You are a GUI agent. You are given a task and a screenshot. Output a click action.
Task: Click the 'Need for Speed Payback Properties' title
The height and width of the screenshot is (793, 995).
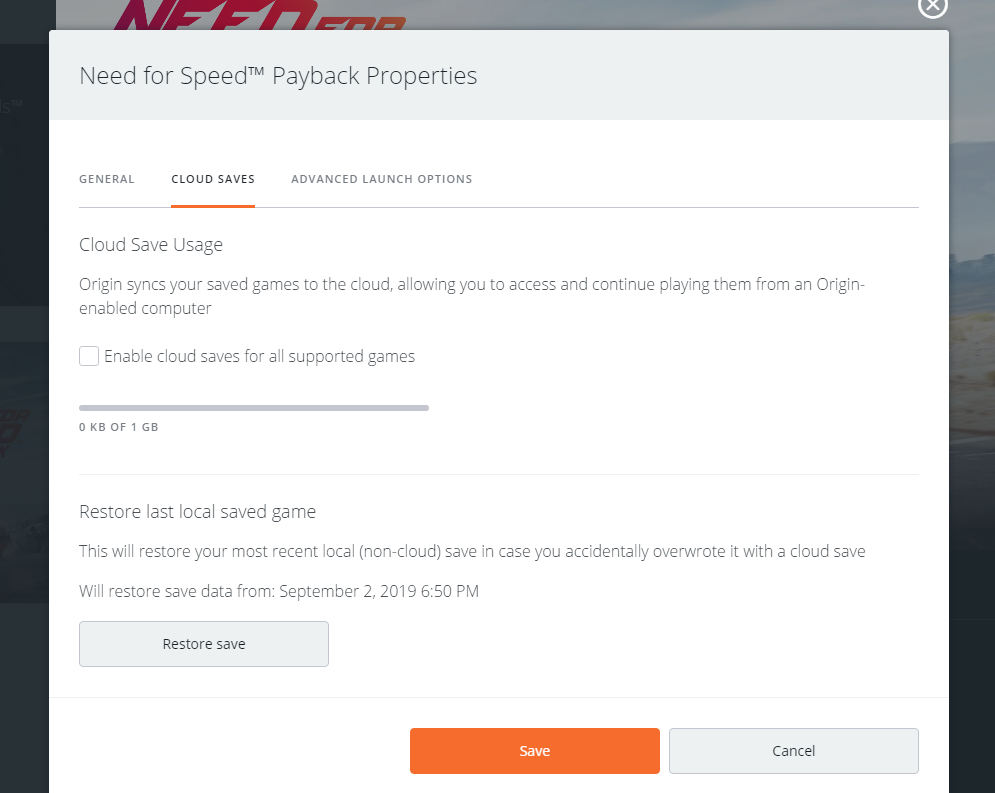click(278, 76)
